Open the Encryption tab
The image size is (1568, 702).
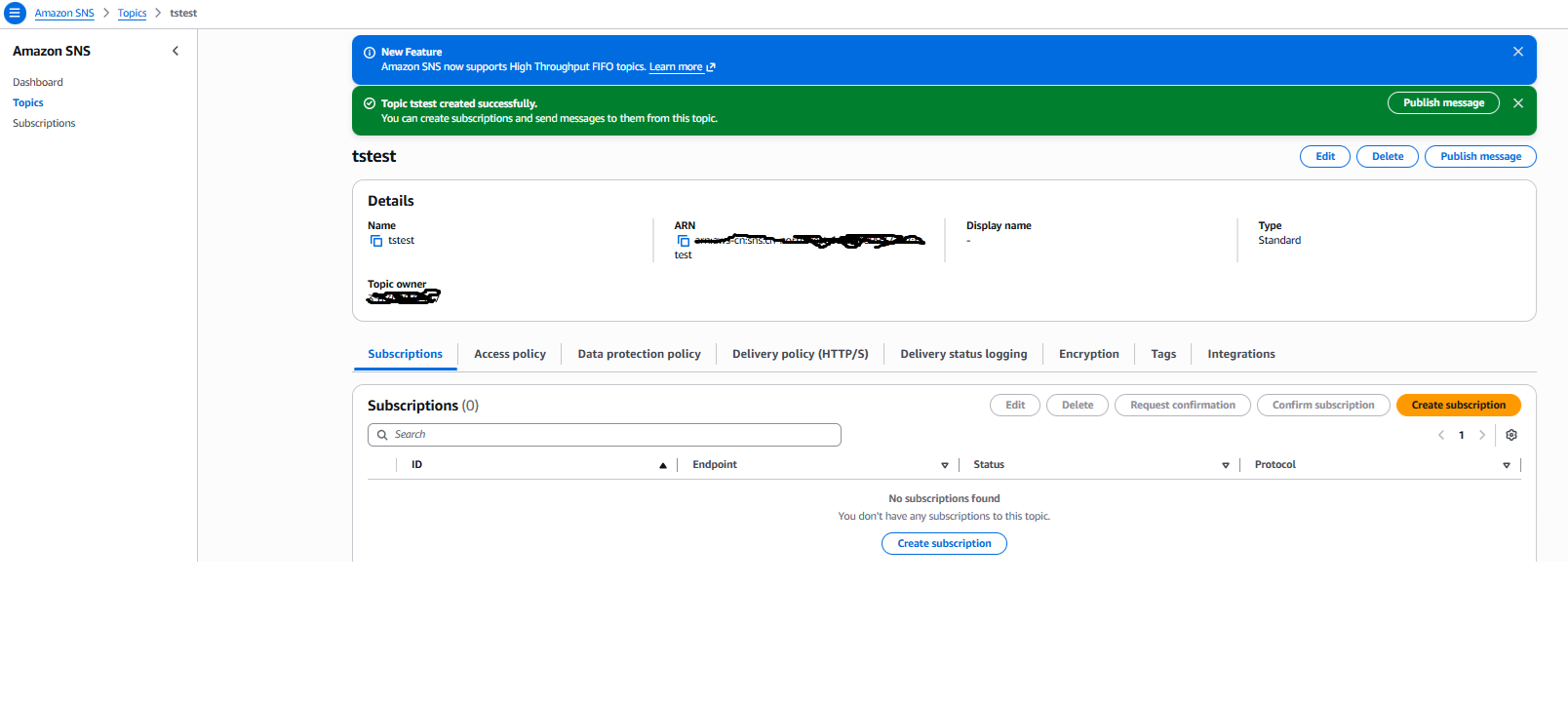pos(1089,354)
